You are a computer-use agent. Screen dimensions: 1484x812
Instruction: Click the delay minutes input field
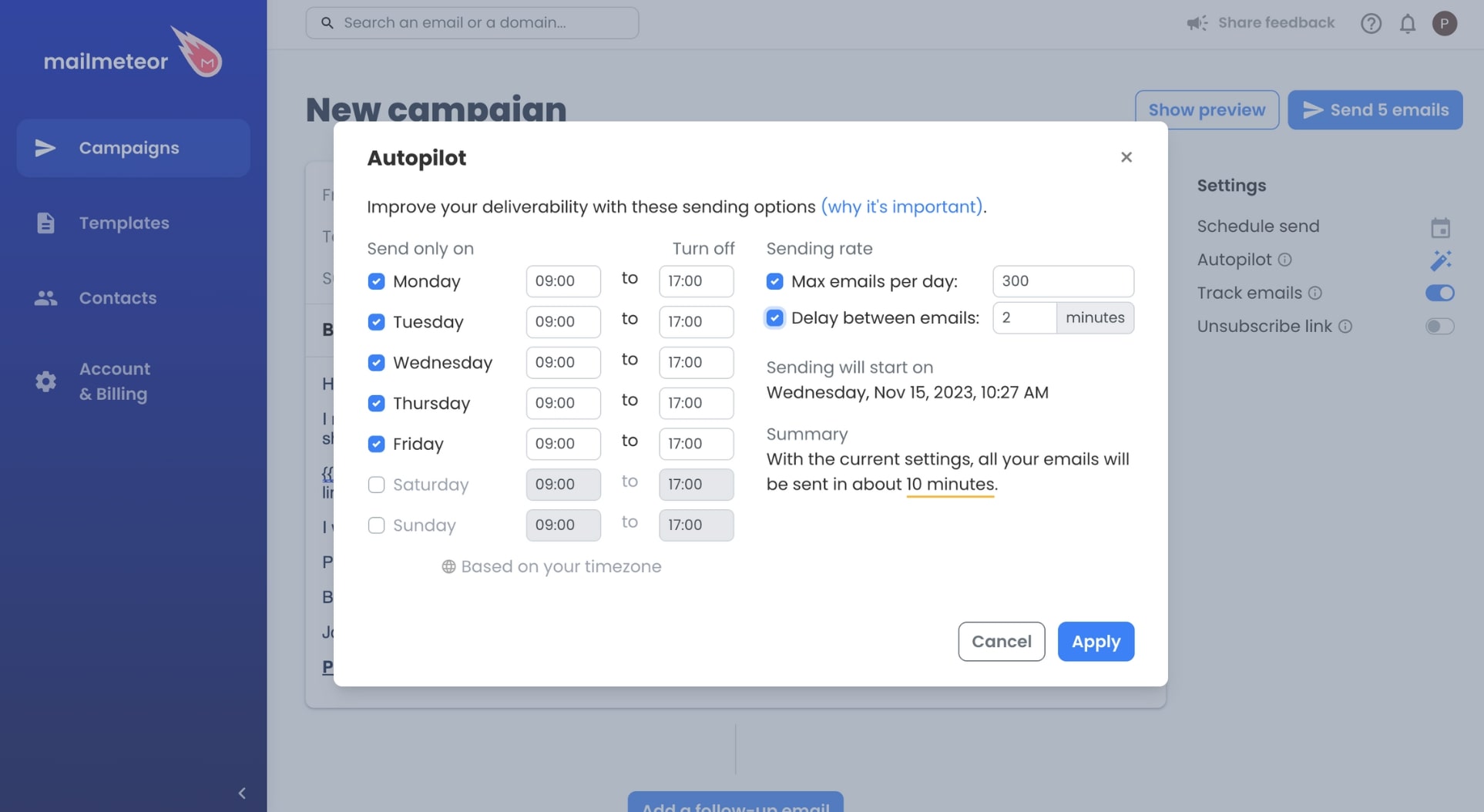pyautogui.click(x=1024, y=317)
